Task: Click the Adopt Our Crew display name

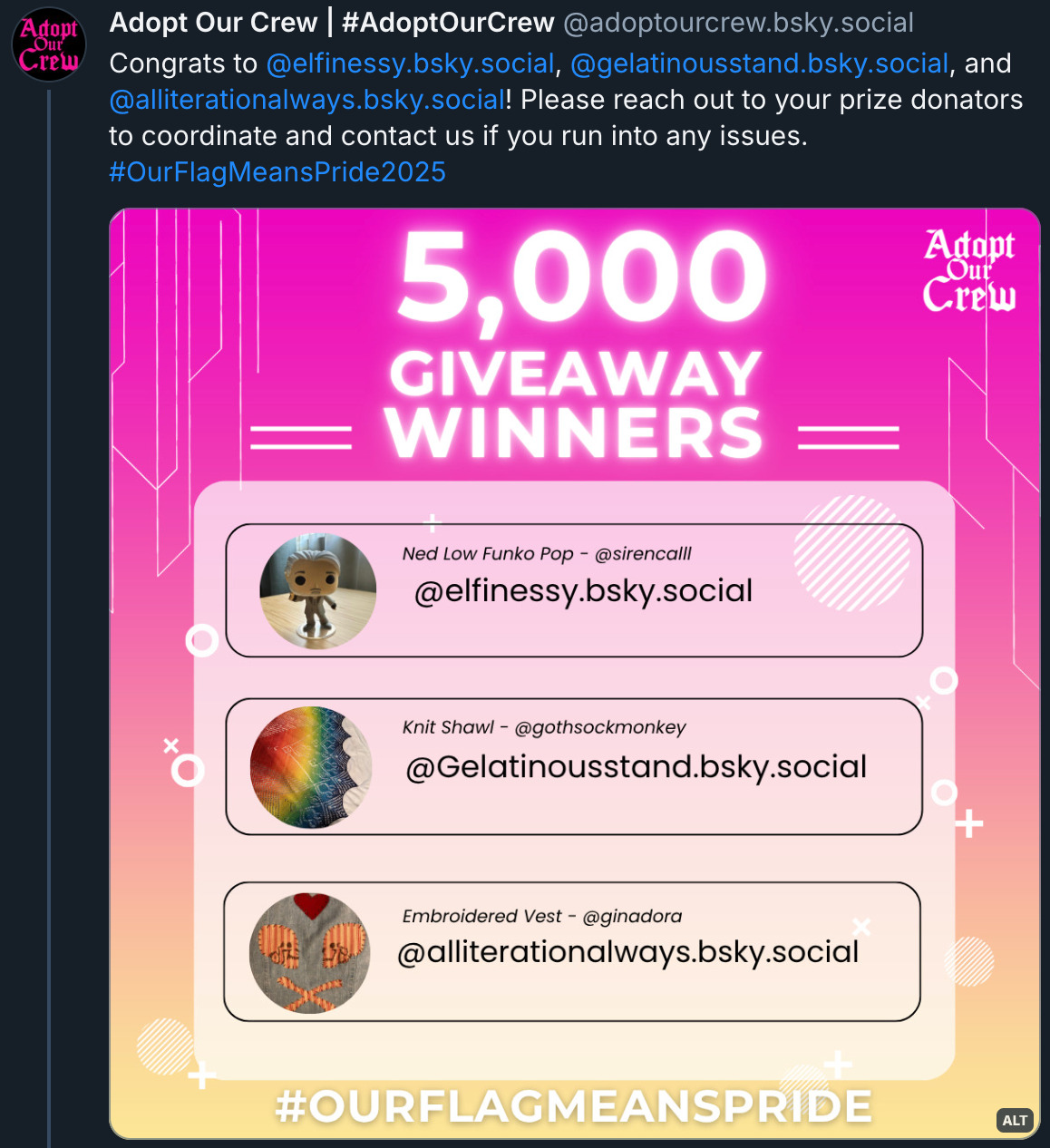Action: pyautogui.click(x=332, y=23)
